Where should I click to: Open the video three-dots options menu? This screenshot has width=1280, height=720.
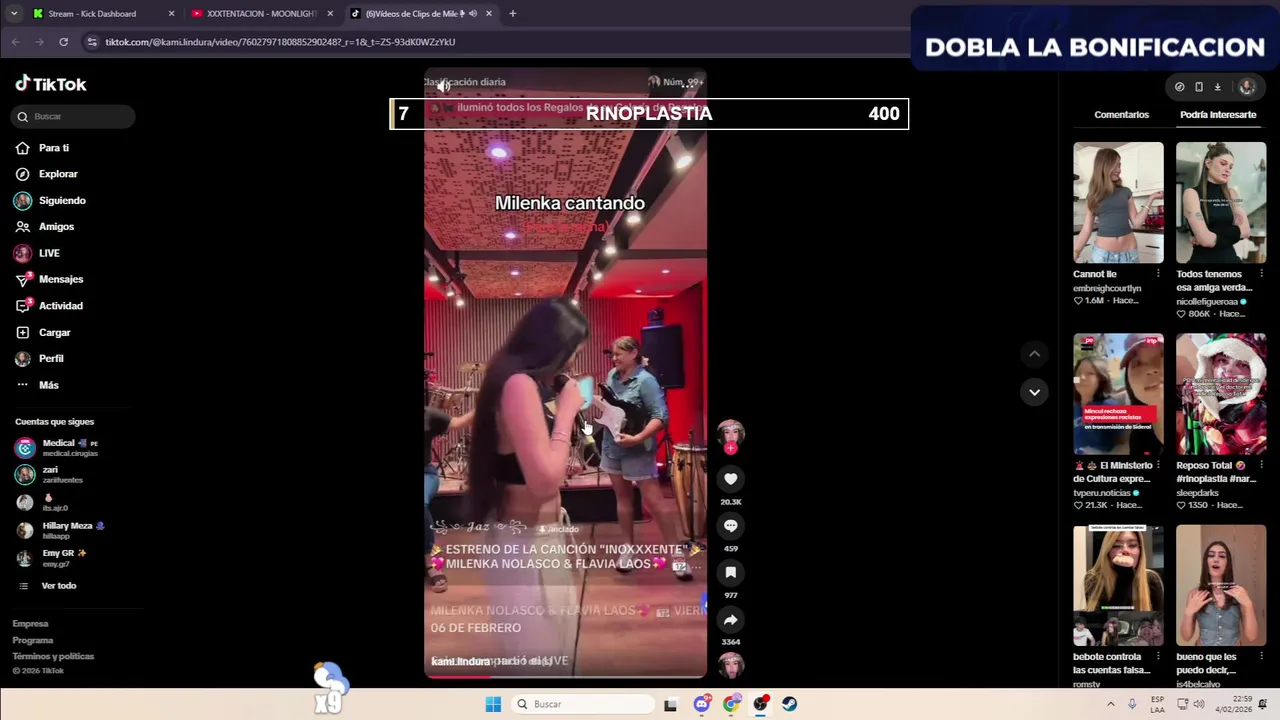(689, 86)
